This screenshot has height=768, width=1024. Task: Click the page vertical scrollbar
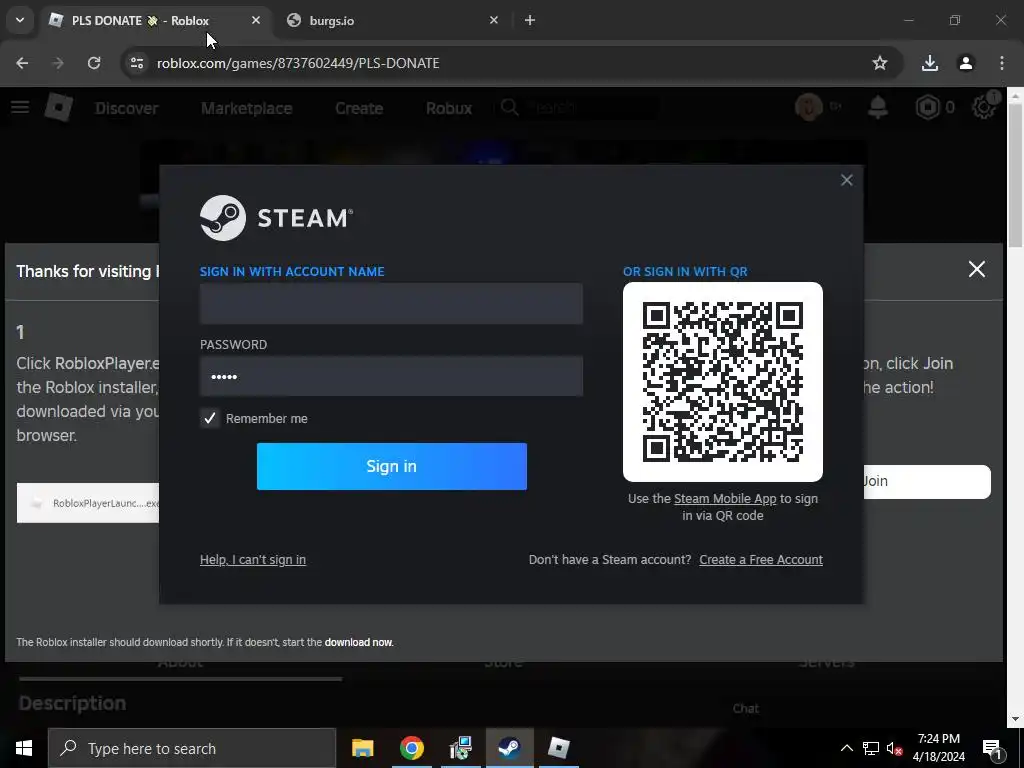1015,175
